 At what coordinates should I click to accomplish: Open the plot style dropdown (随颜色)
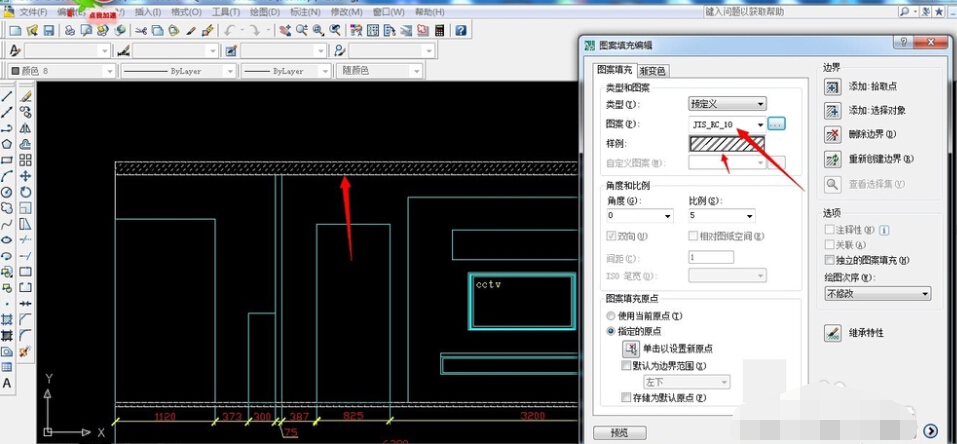379,71
